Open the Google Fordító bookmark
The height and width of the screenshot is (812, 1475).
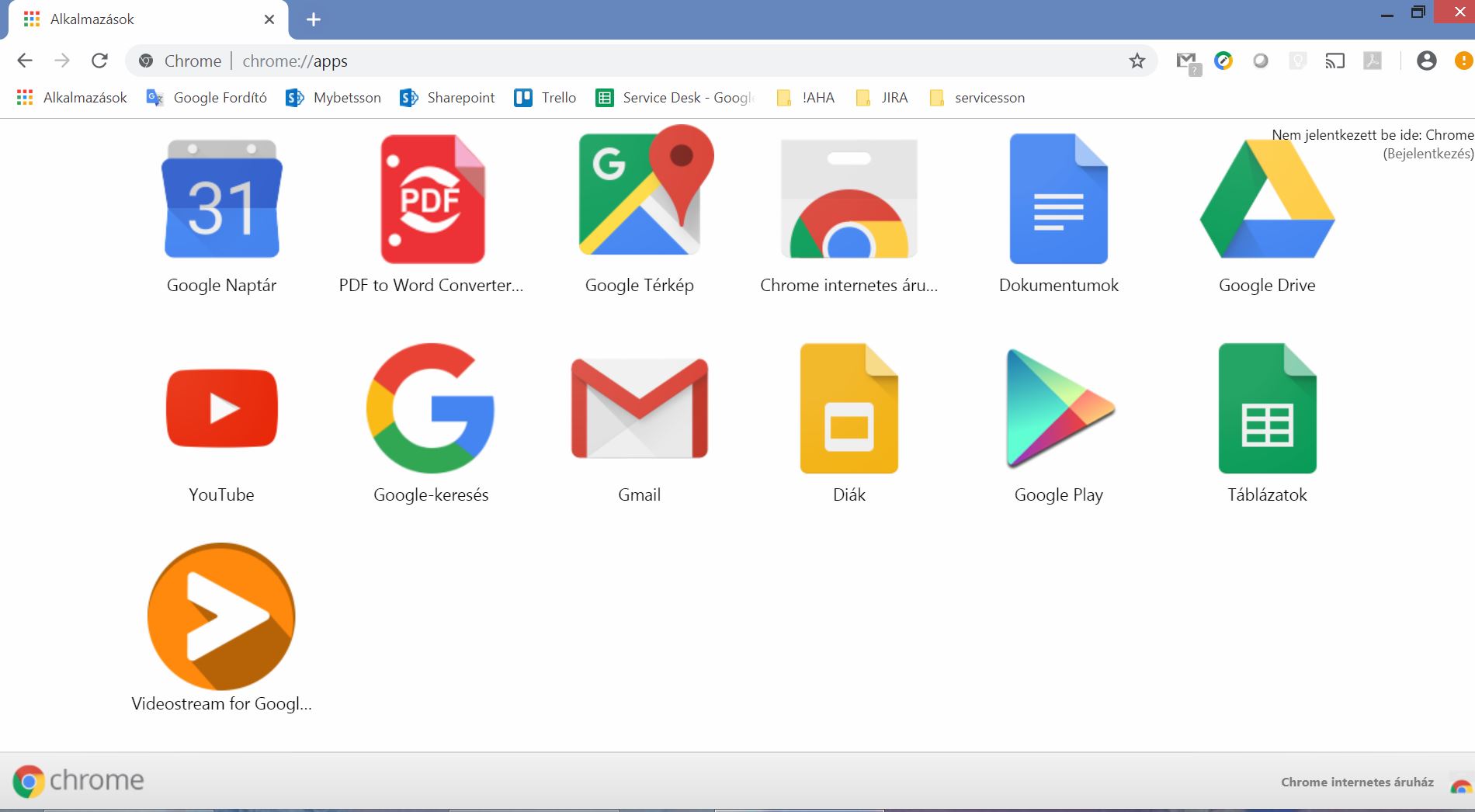tap(206, 98)
